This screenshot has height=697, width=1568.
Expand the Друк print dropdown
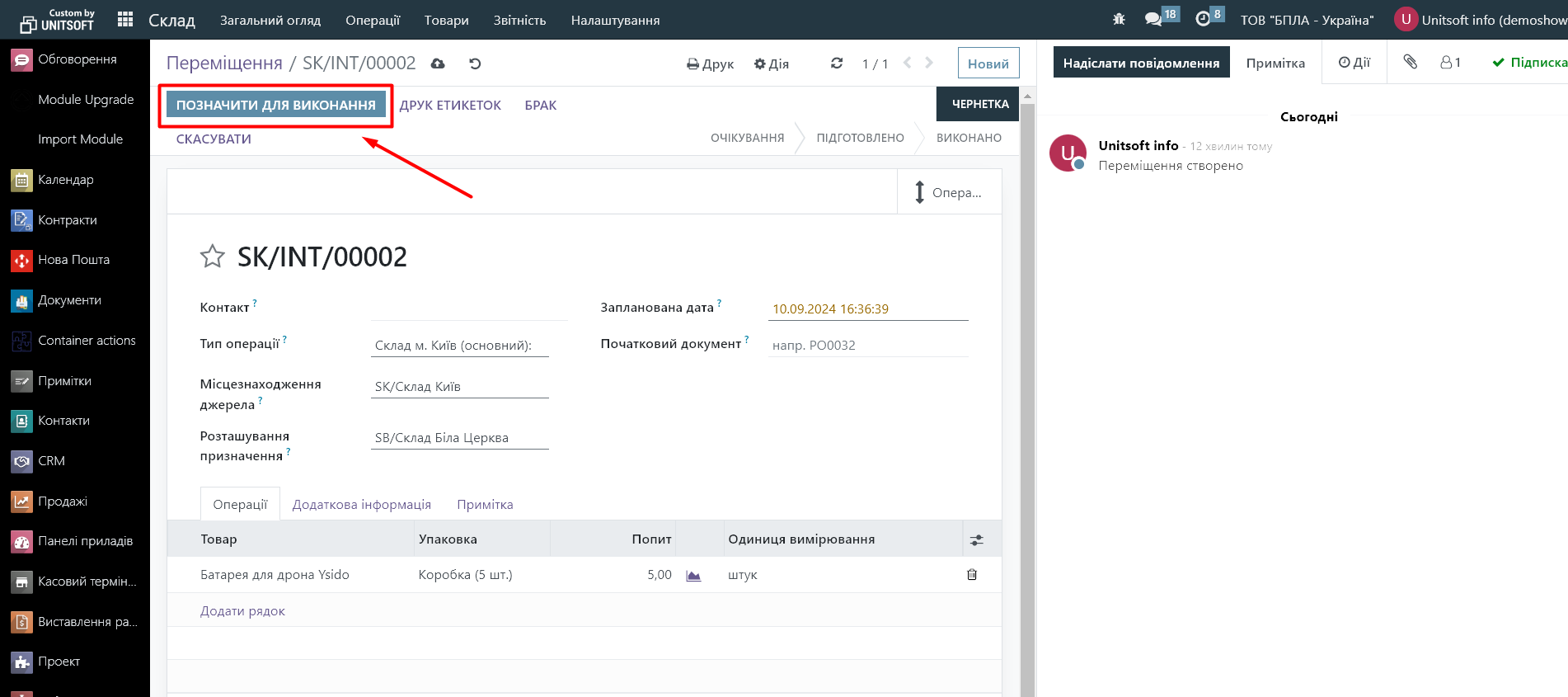pyautogui.click(x=710, y=64)
